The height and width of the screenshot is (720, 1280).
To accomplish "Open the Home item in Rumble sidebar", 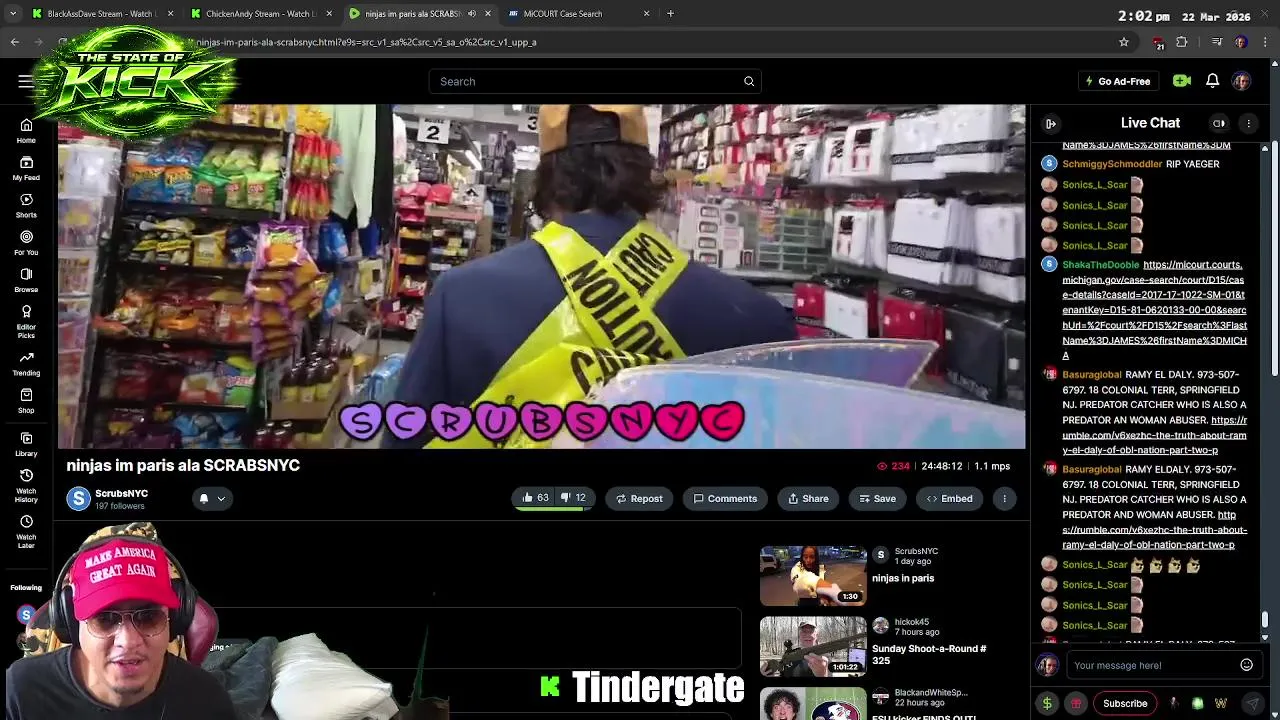I will point(26,130).
